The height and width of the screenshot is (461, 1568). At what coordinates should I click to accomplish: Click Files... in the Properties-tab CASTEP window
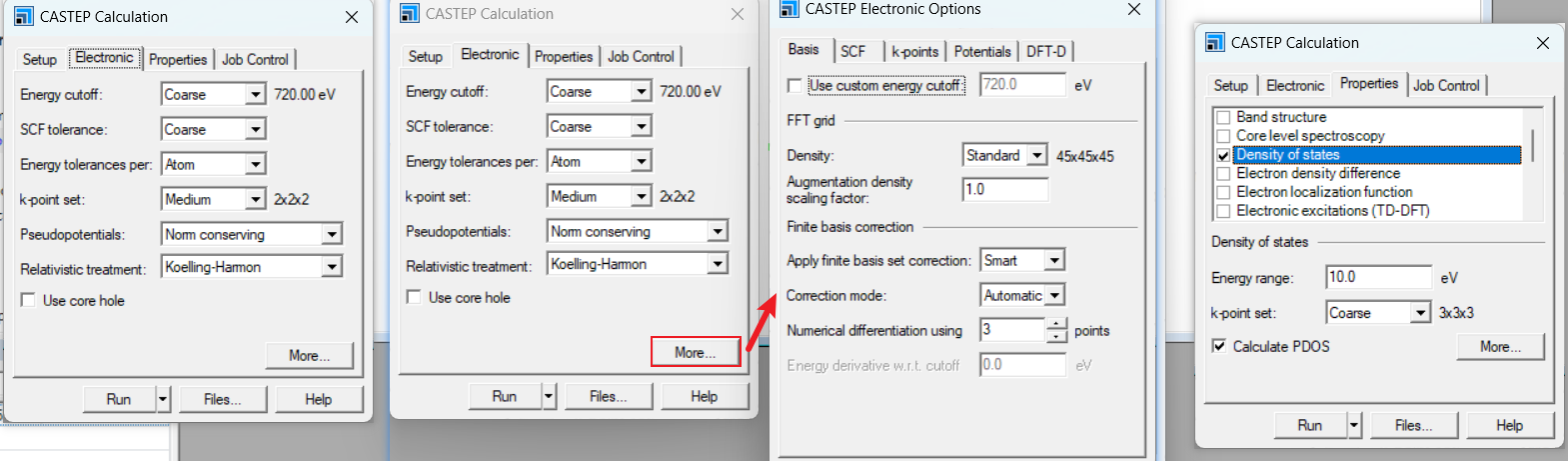1414,426
